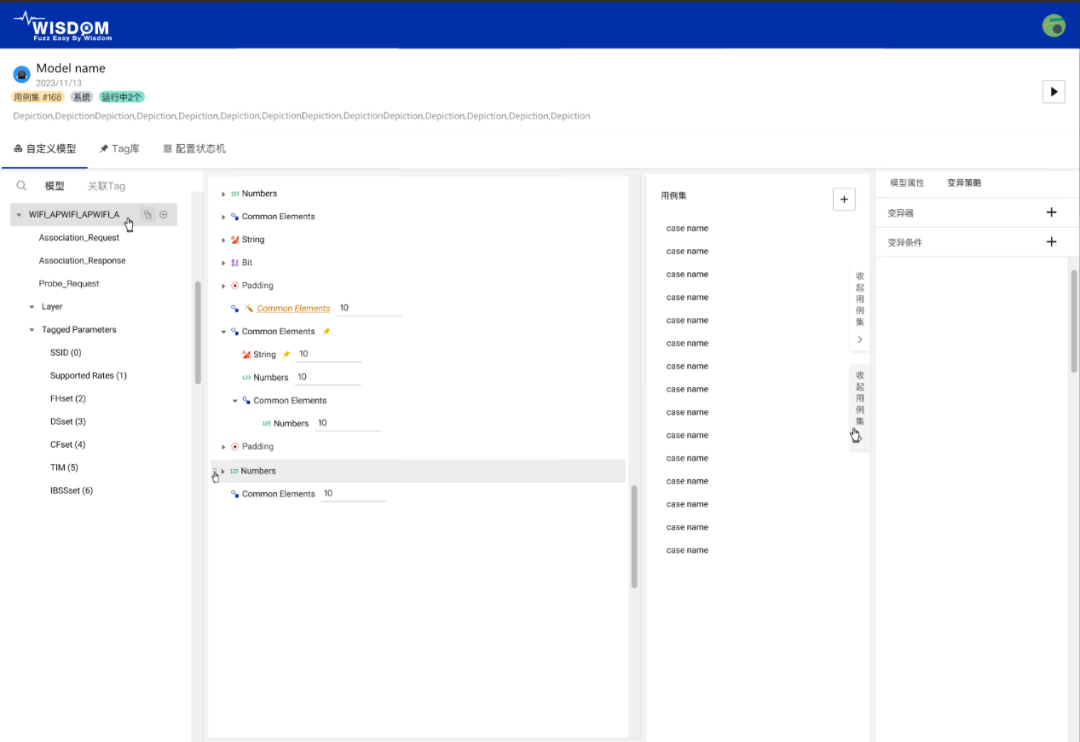The image size is (1080, 742).
Task: Click value field of the last Common Elements row
Action: point(353,494)
